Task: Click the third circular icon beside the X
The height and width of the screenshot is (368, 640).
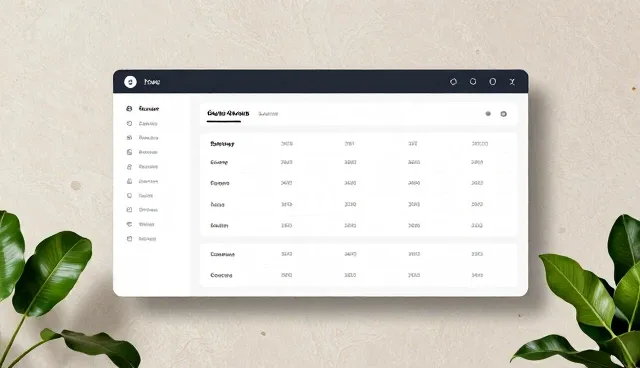Action: click(493, 82)
